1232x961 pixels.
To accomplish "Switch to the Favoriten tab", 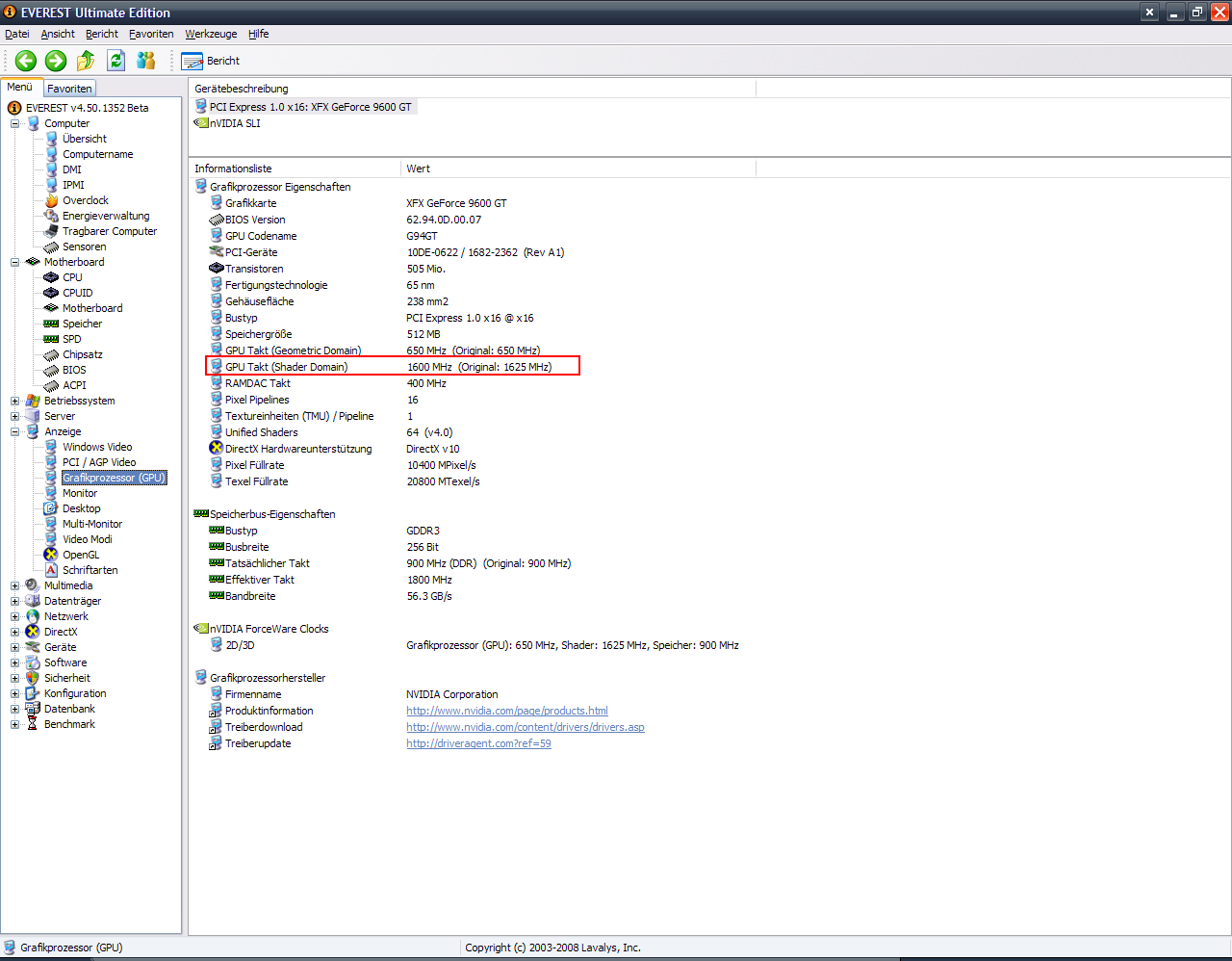I will coord(69,89).
